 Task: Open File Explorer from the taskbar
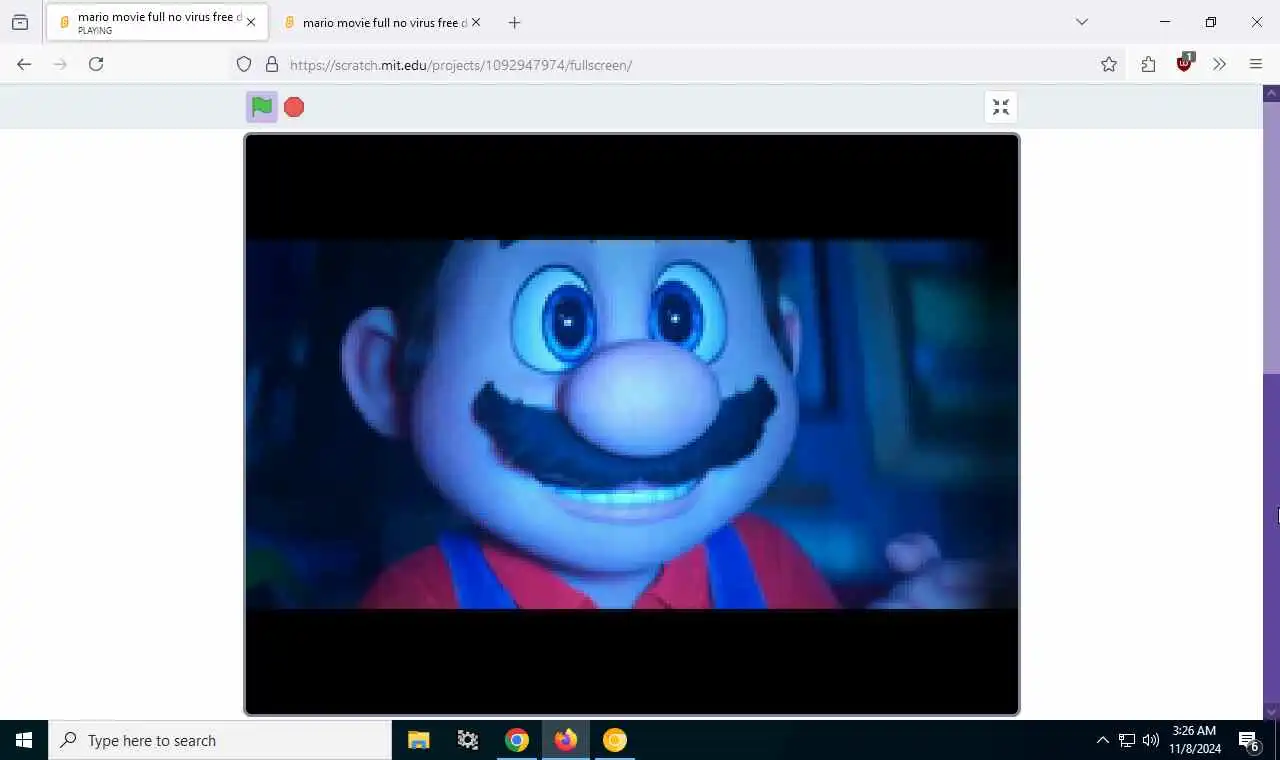coord(418,740)
